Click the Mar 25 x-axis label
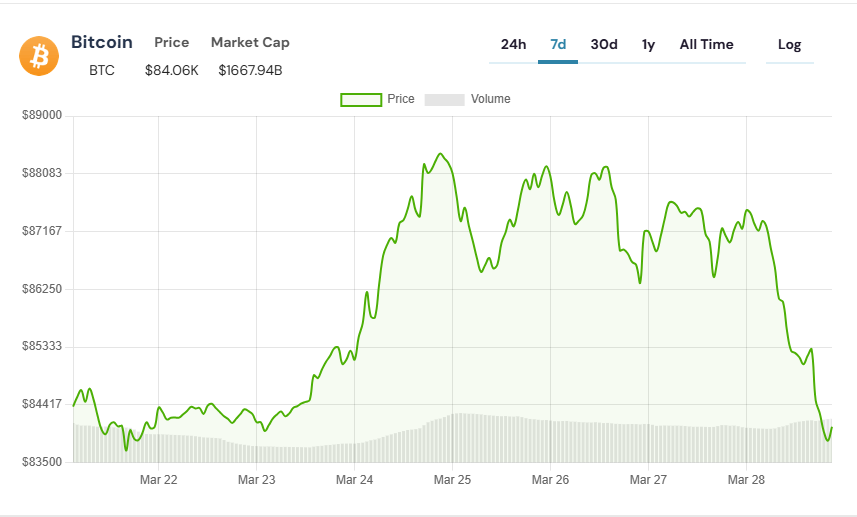 point(452,480)
